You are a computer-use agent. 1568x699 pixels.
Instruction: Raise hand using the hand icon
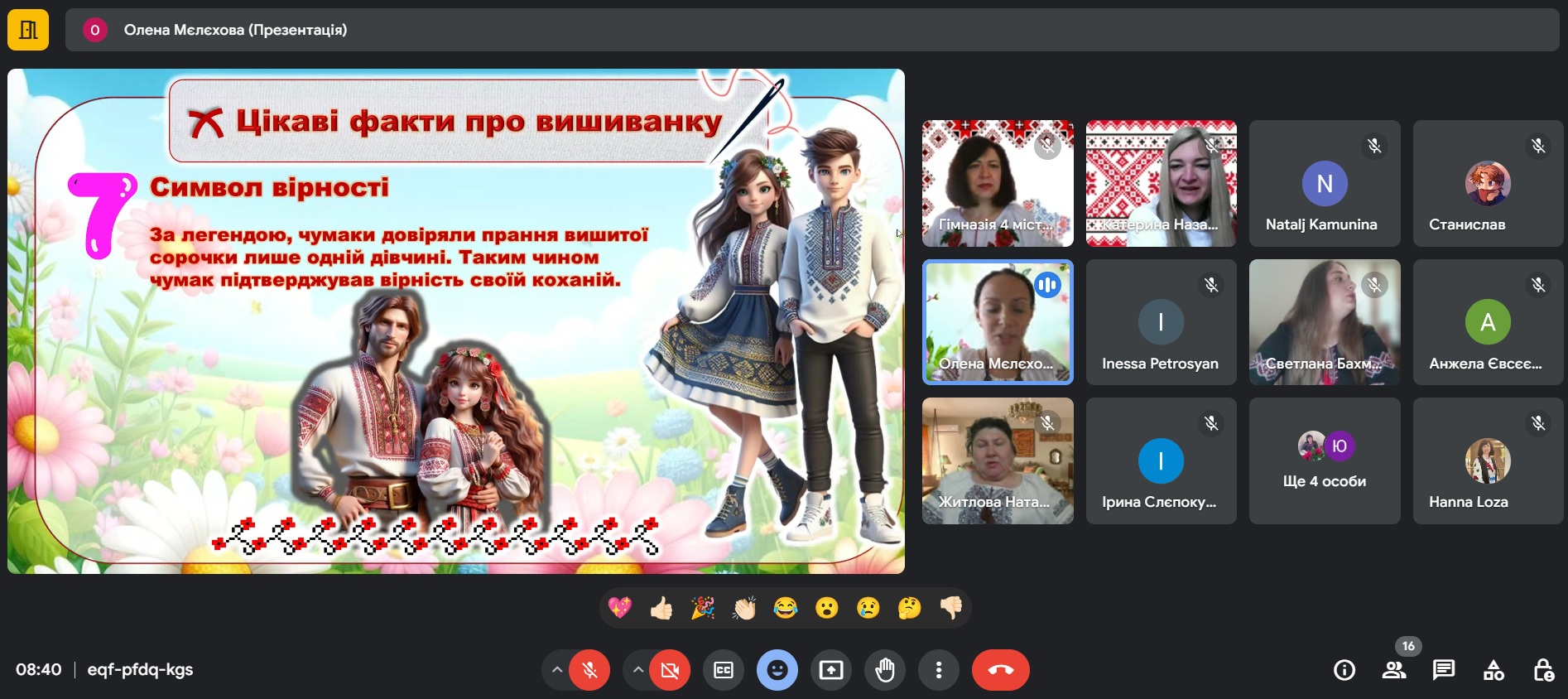click(885, 670)
